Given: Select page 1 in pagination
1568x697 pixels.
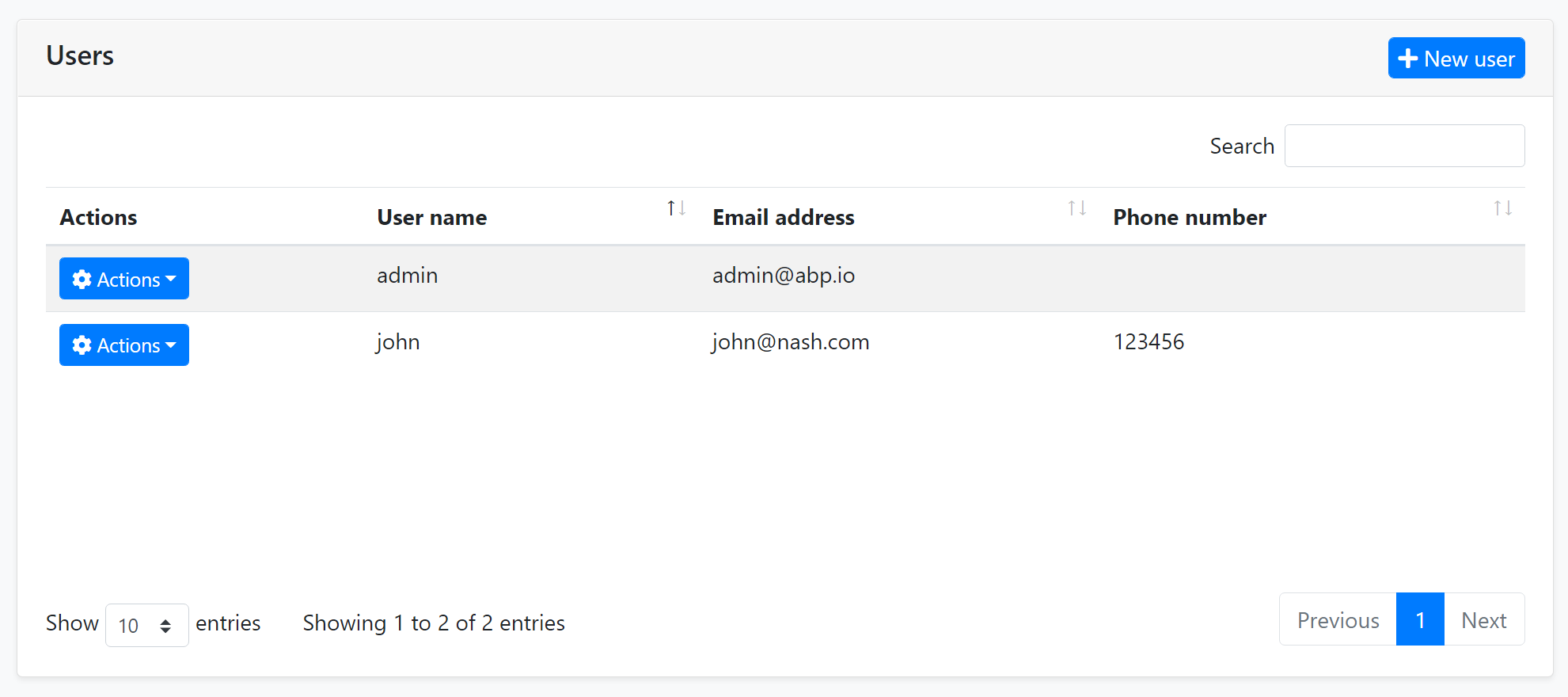Looking at the screenshot, I should click(1420, 619).
